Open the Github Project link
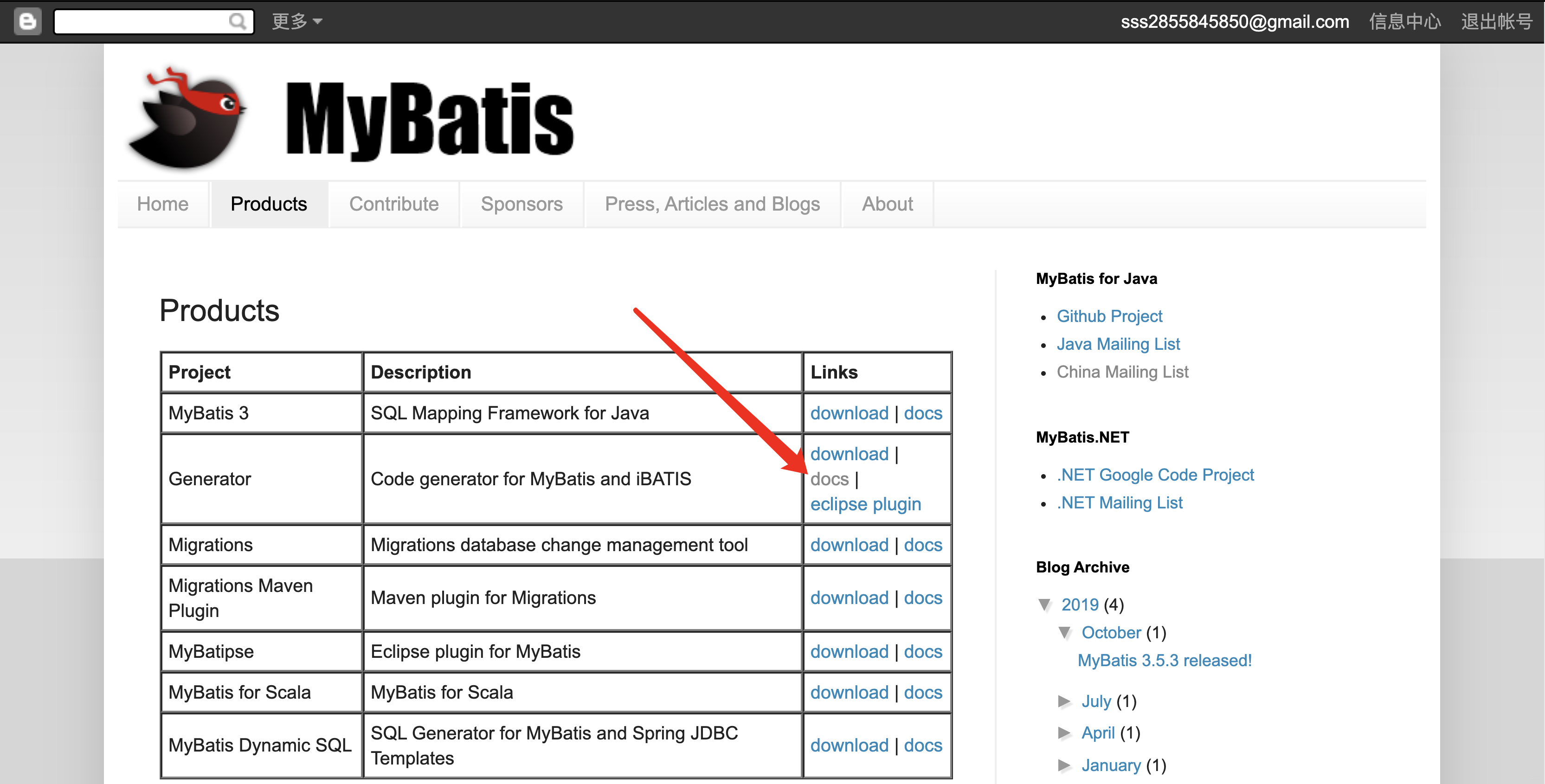The image size is (1545, 784). point(1109,316)
